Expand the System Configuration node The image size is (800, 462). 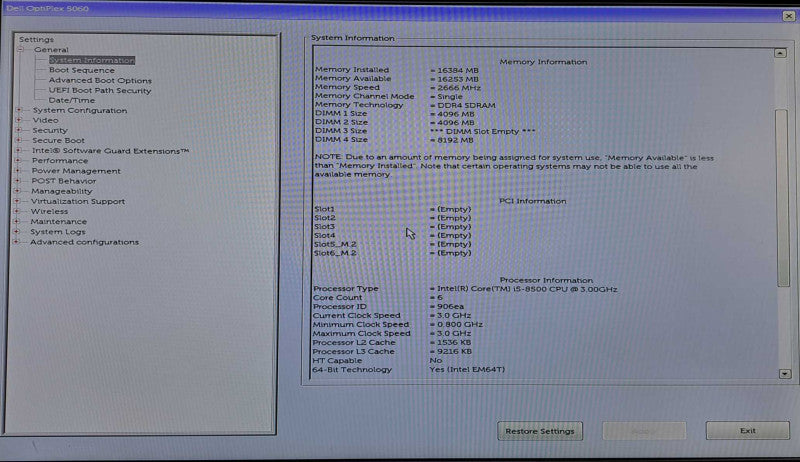coord(19,110)
